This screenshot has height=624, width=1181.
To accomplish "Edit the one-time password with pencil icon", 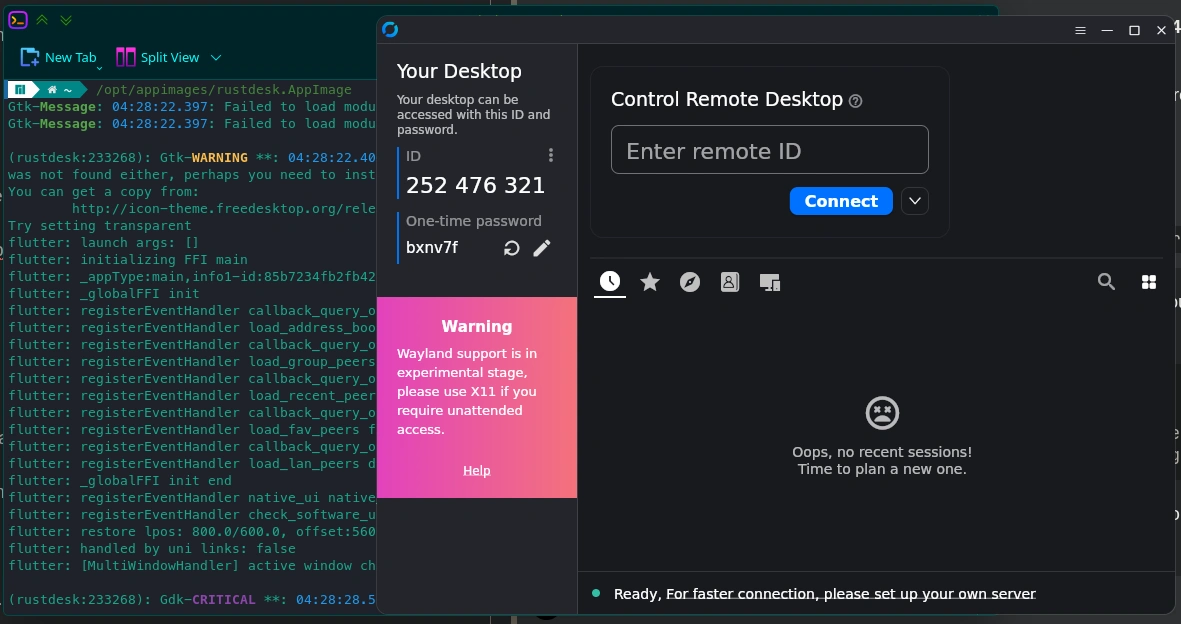I will [x=542, y=248].
